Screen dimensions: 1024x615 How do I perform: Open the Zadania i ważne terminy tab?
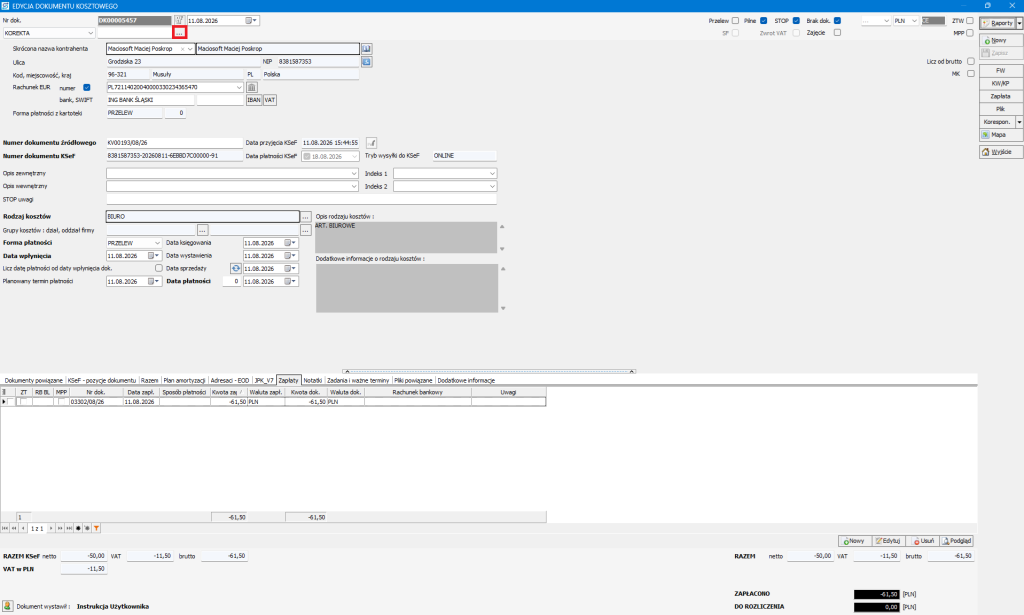[x=358, y=381]
